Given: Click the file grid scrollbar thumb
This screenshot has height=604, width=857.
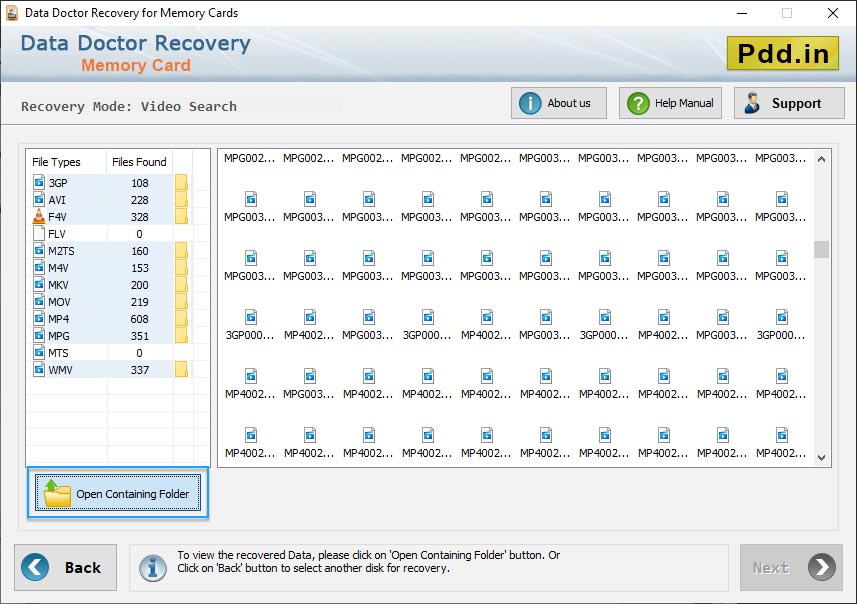Looking at the screenshot, I should (x=821, y=249).
